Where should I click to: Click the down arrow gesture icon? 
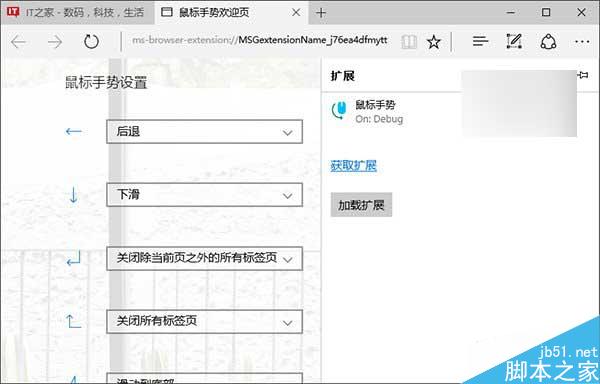pos(73,194)
